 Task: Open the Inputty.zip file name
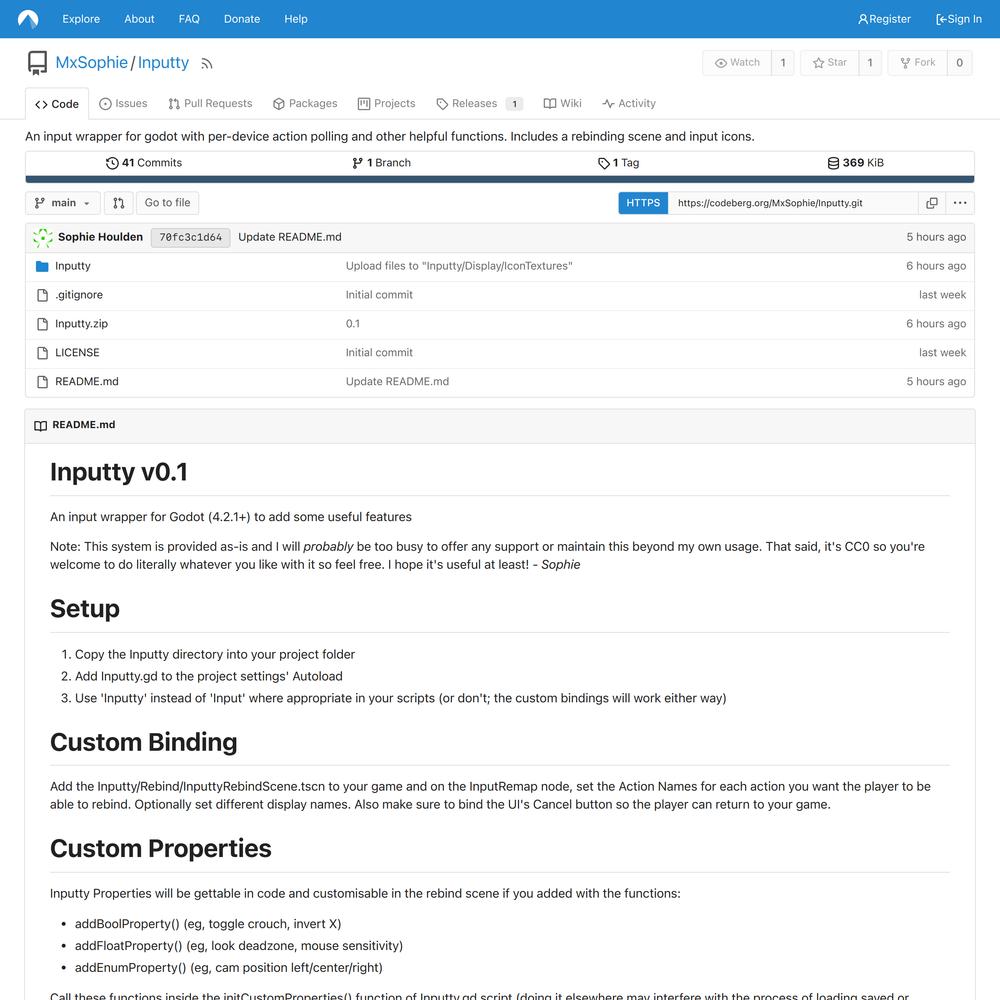pyautogui.click(x=82, y=324)
